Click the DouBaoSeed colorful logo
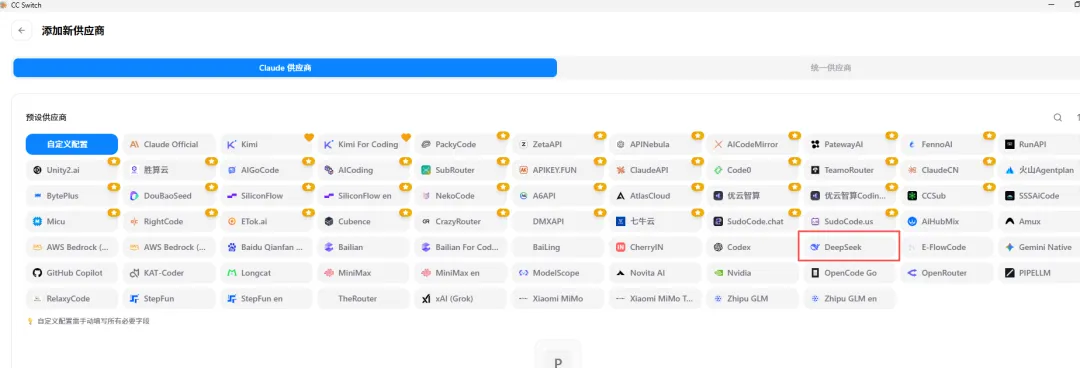Image resolution: width=1080 pixels, height=368 pixels. pos(134,196)
